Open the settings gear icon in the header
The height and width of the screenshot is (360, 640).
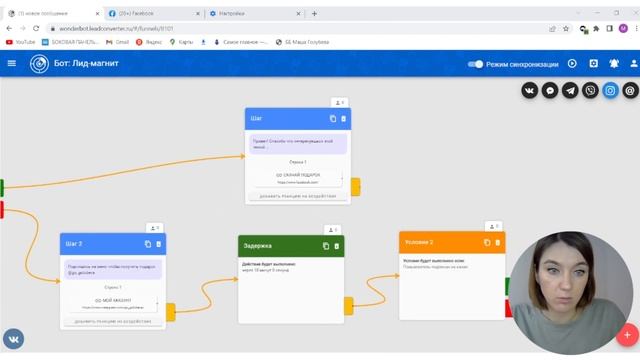[593, 63]
